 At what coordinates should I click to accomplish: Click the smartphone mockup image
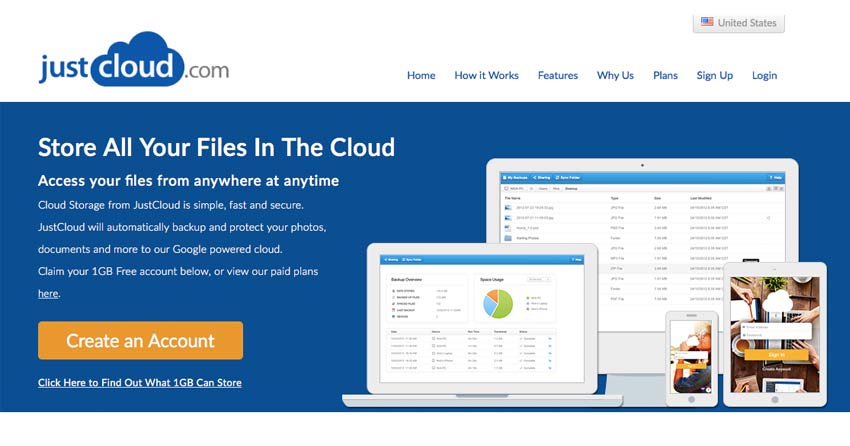(691, 357)
